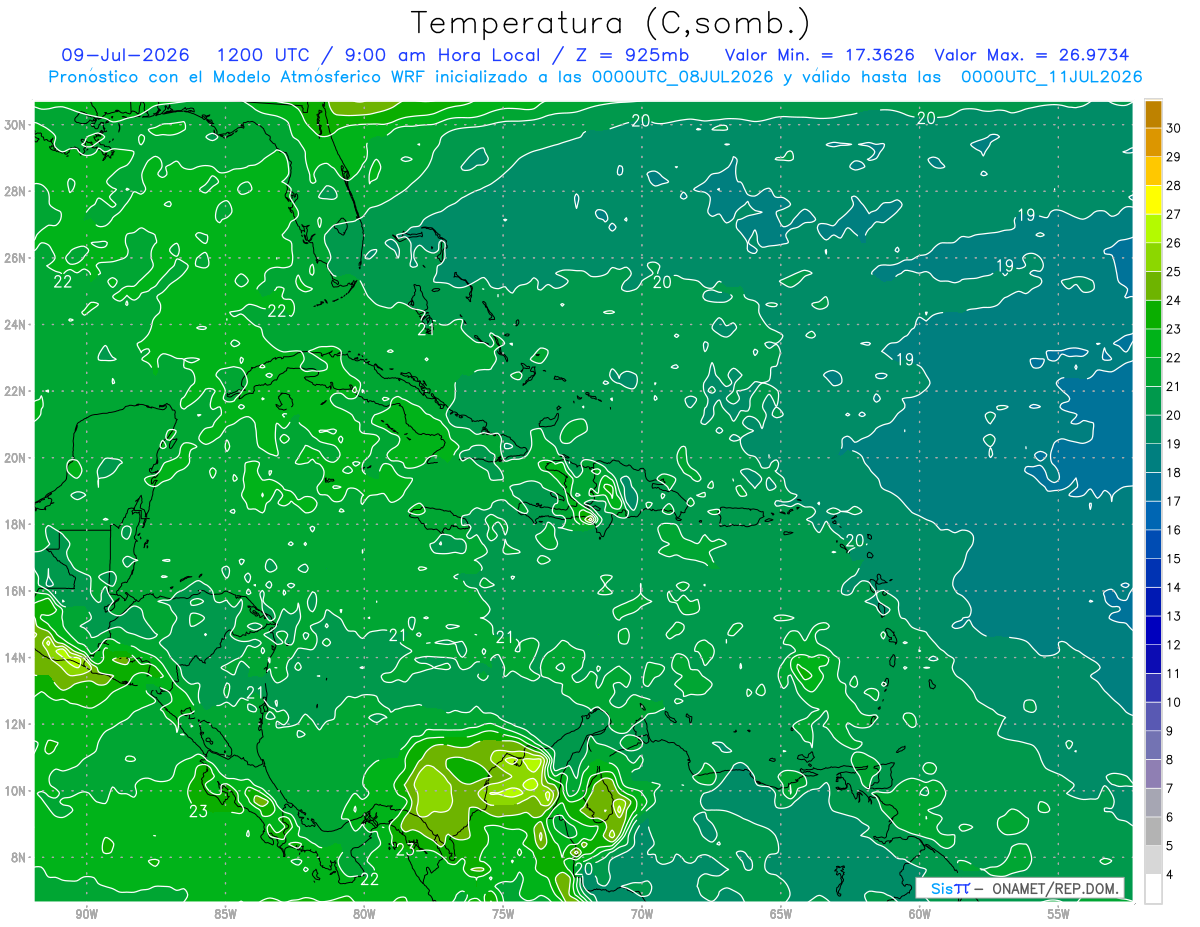Viewport: 1200px width, 927px height.
Task: Click the '24N' latitude axis label
Action: tap(15, 325)
